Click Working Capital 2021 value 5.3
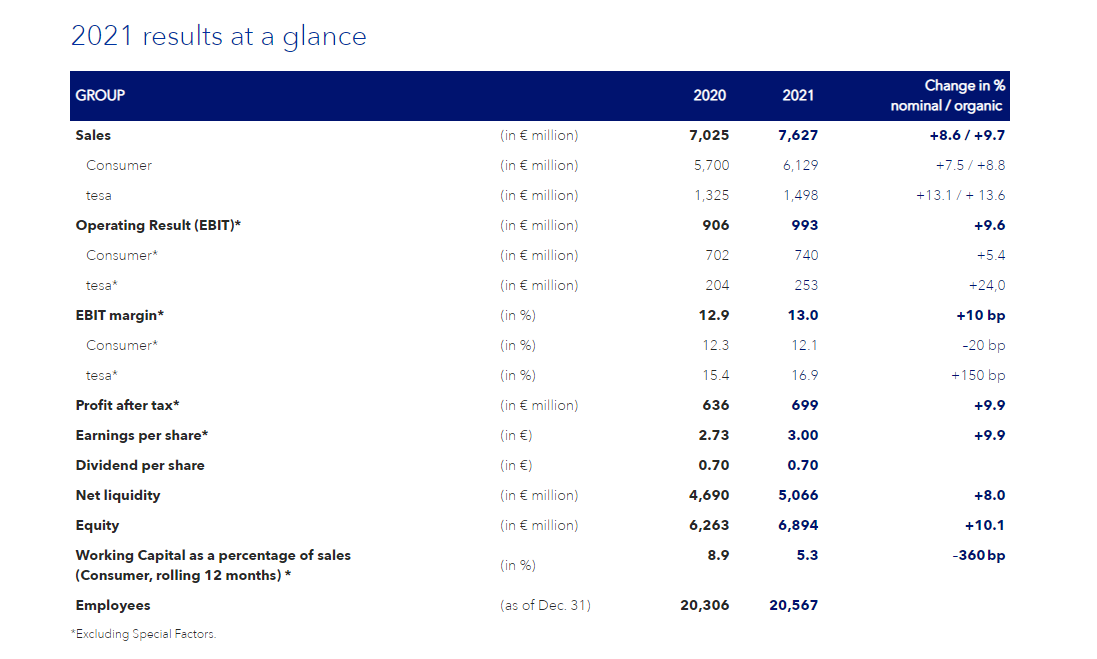Viewport: 1097px width, 659px height. pyautogui.click(x=807, y=555)
